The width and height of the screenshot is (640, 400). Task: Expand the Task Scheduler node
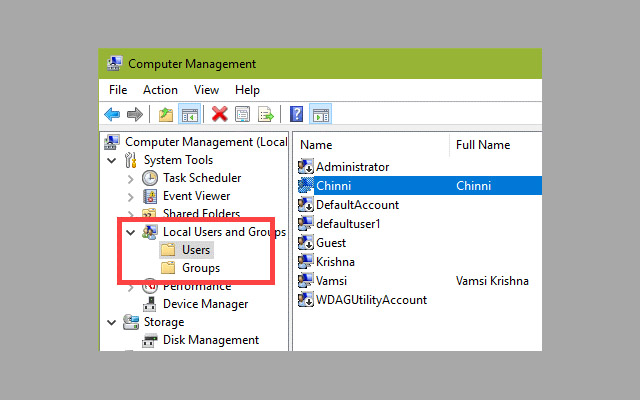tap(130, 178)
